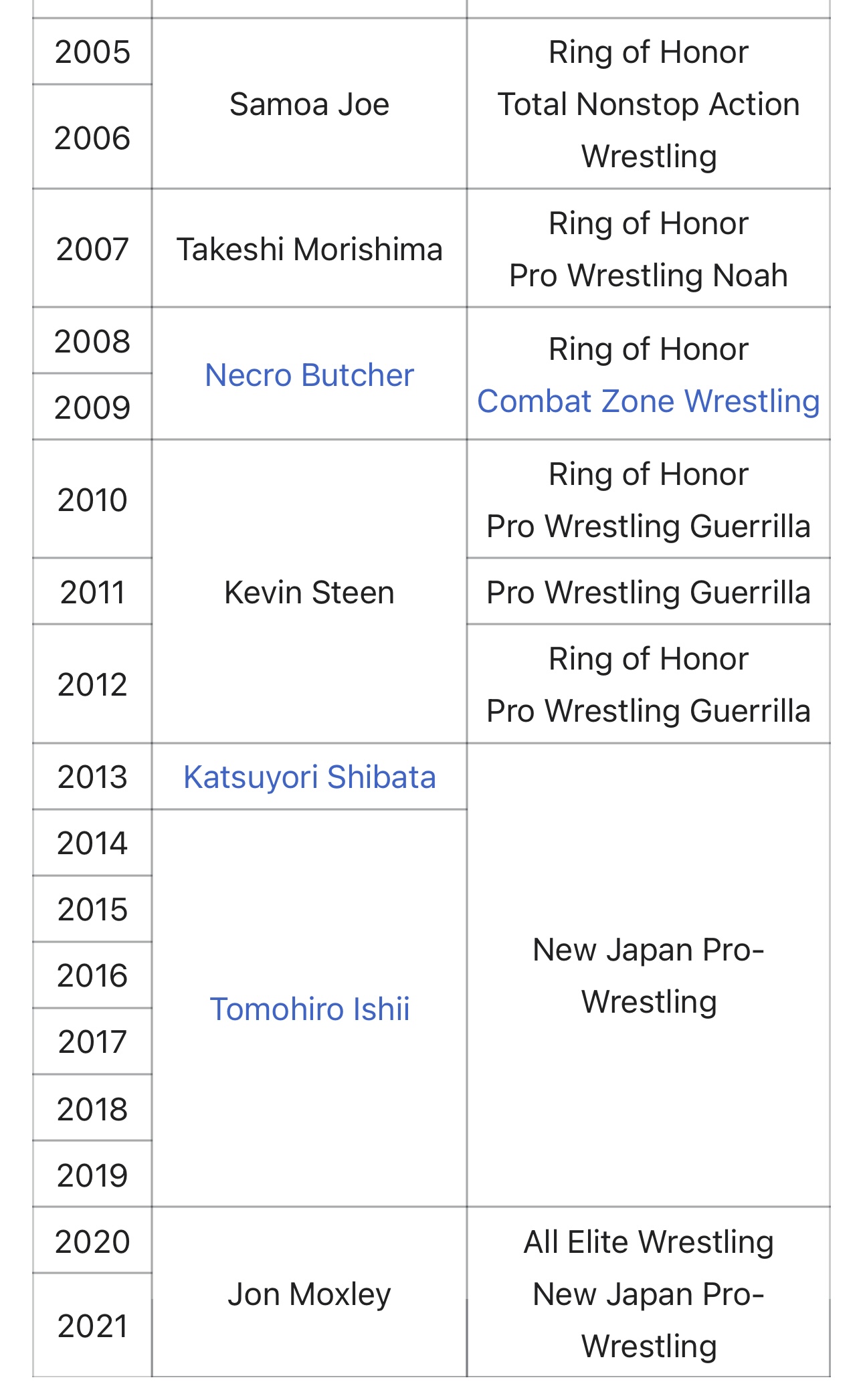This screenshot has height=1400, width=863.
Task: Select the 2016 year cell
Action: click(92, 975)
